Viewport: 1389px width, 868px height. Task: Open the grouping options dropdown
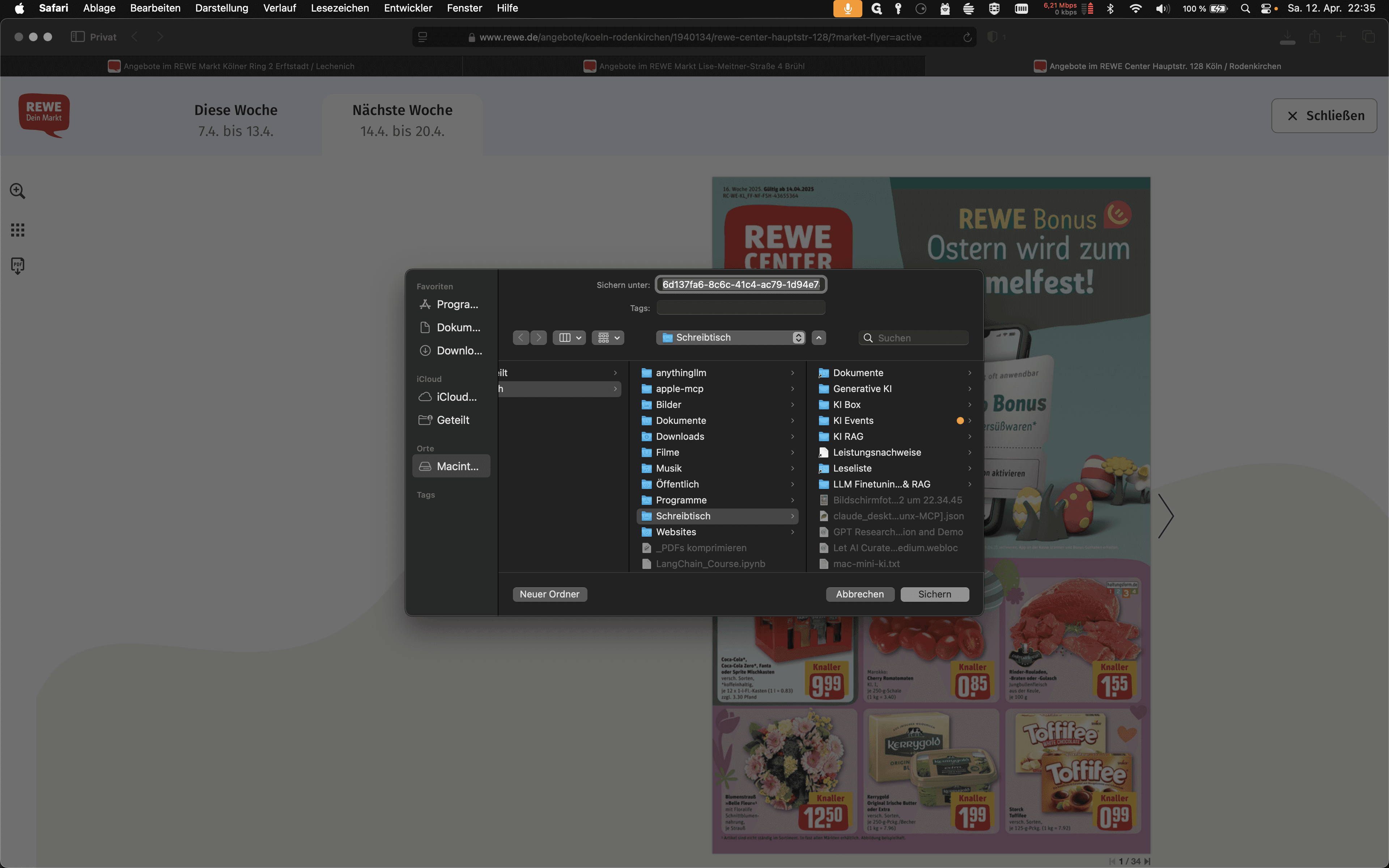tap(608, 337)
